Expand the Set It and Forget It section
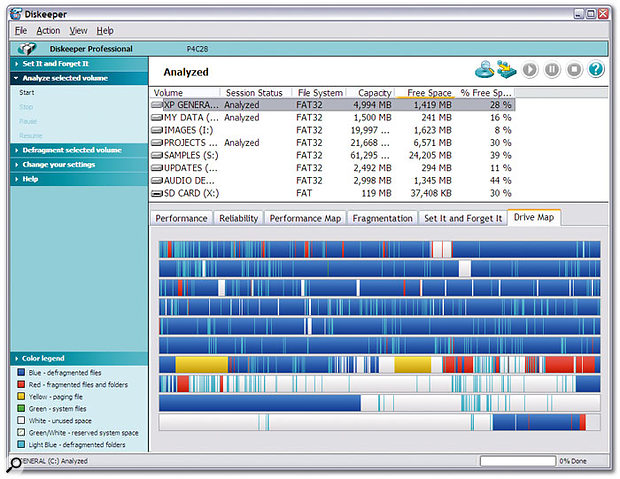Screen dimensions: 620x479 click(79, 64)
